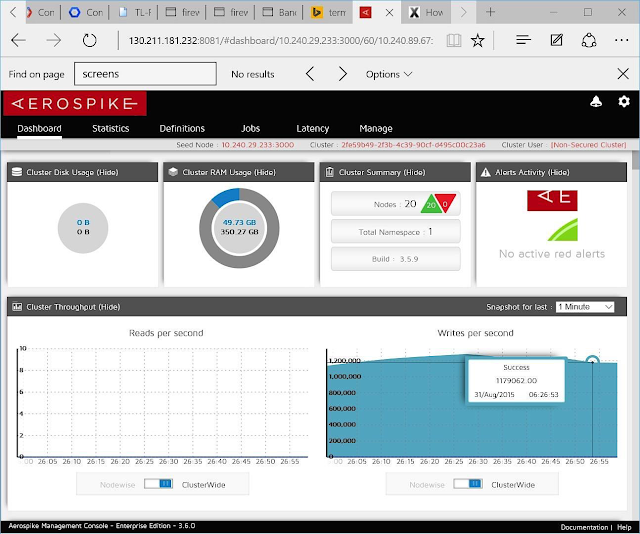Open a new browser tab
This screenshot has height=534, width=640.
491,12
